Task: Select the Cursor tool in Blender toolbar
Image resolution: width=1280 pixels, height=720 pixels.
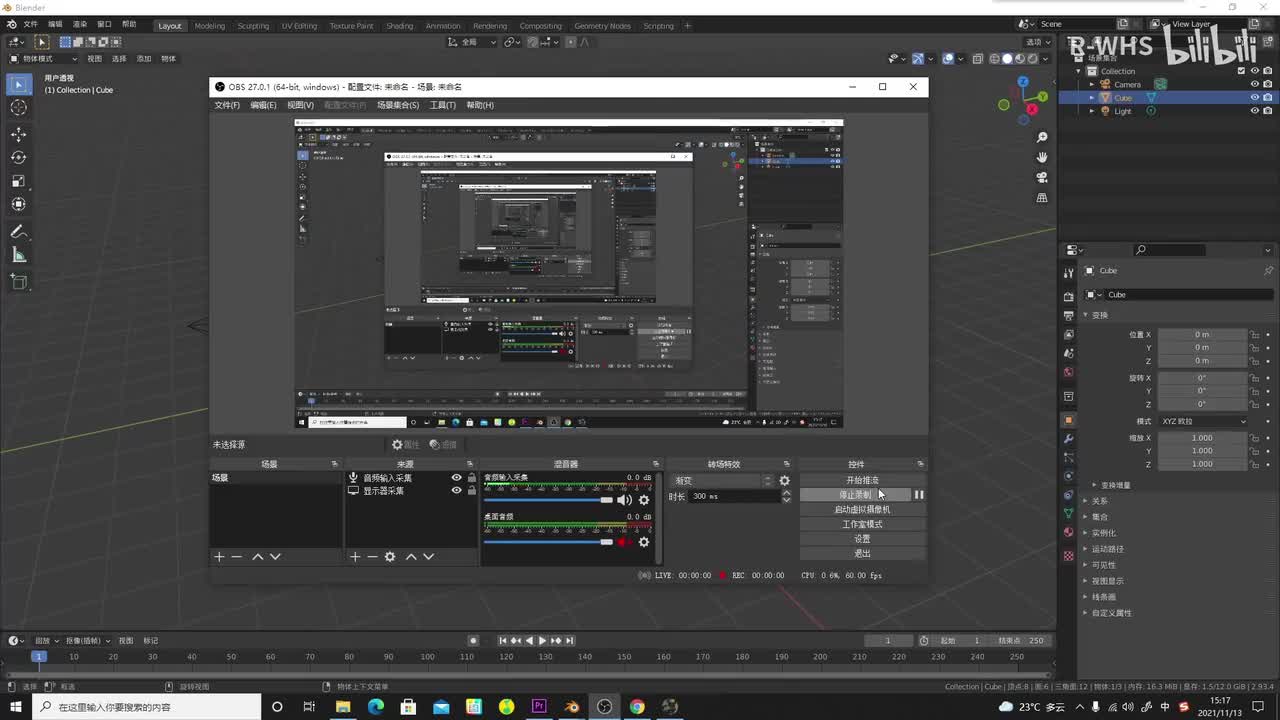Action: click(18, 108)
